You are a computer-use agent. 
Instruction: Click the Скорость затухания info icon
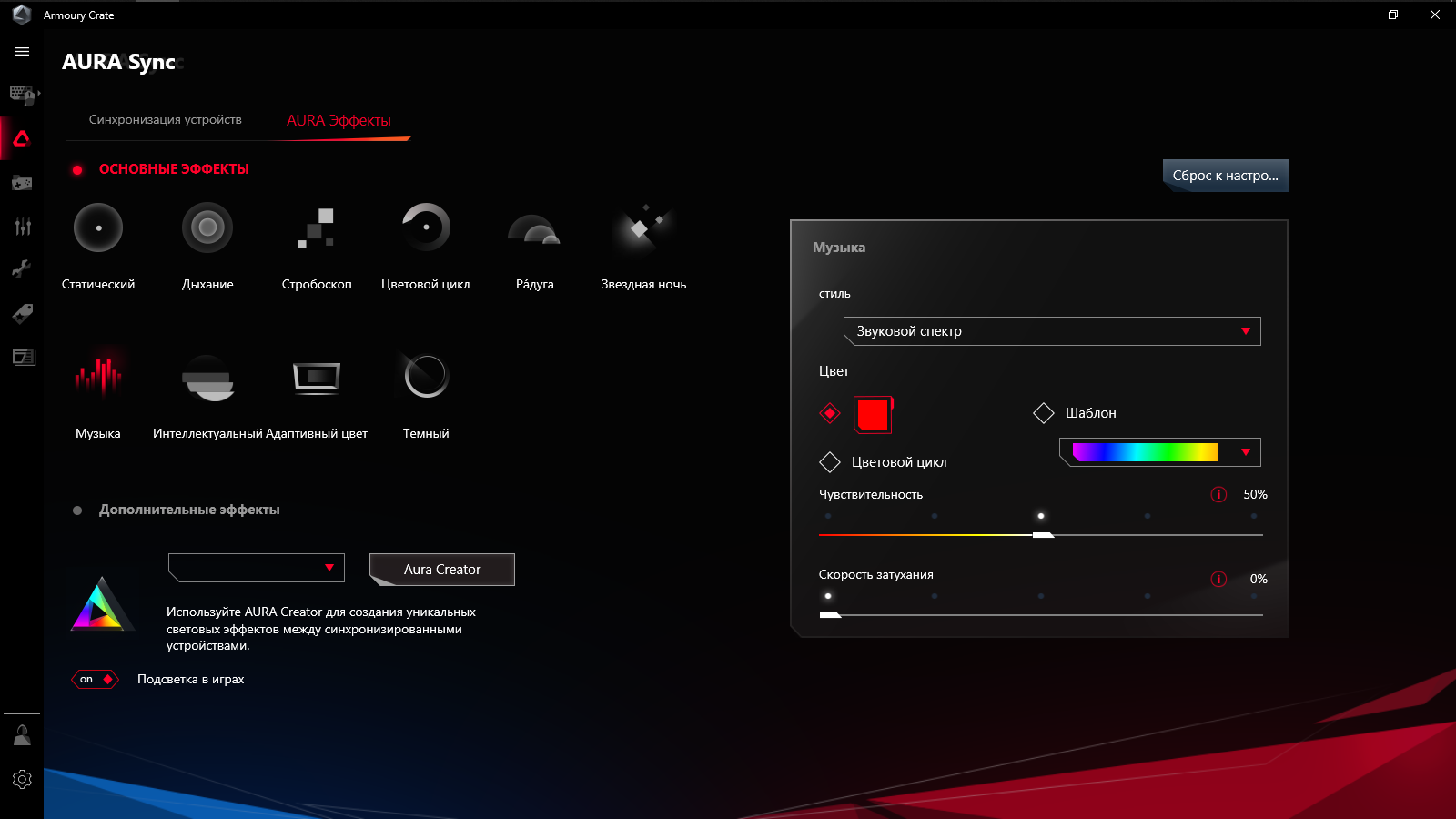point(1218,580)
